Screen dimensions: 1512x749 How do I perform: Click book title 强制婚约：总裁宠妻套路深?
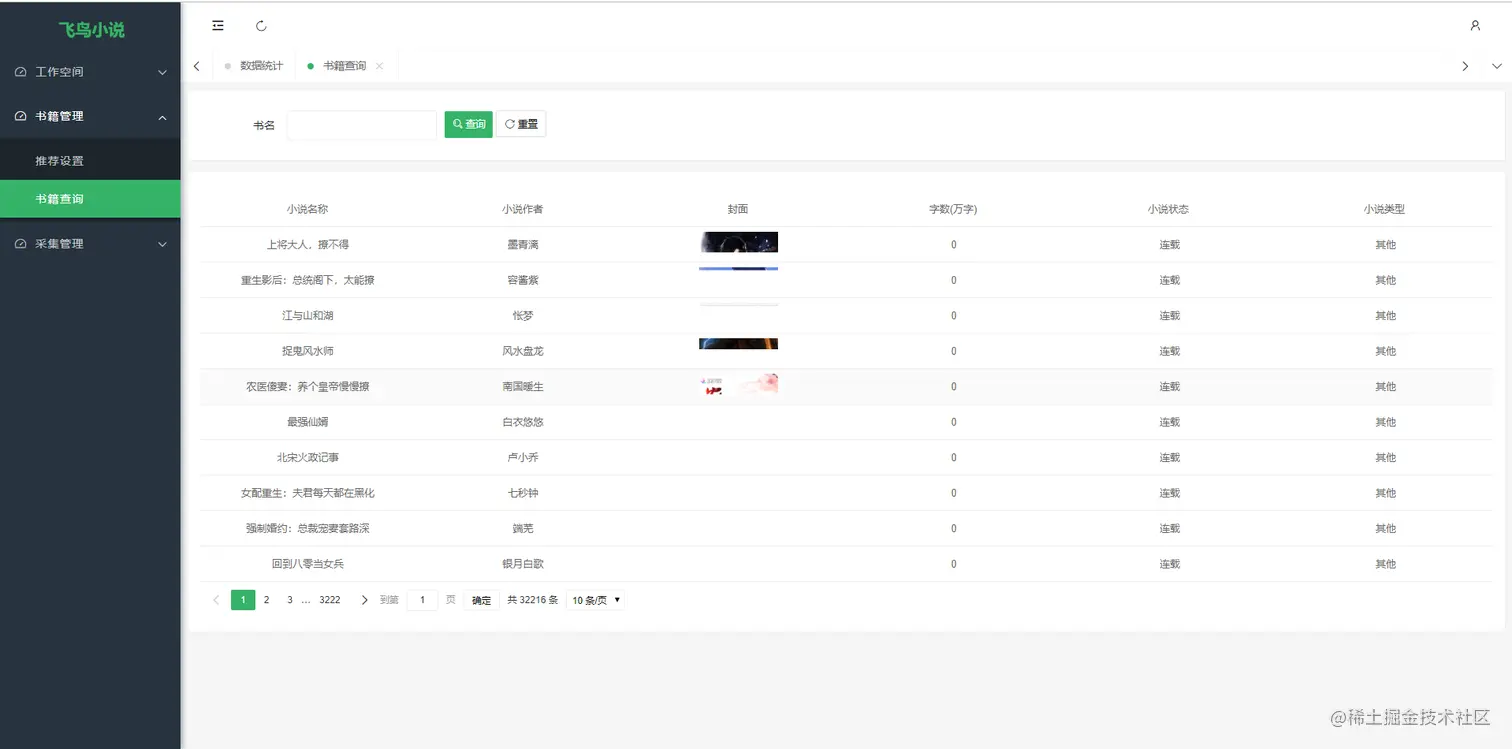308,529
